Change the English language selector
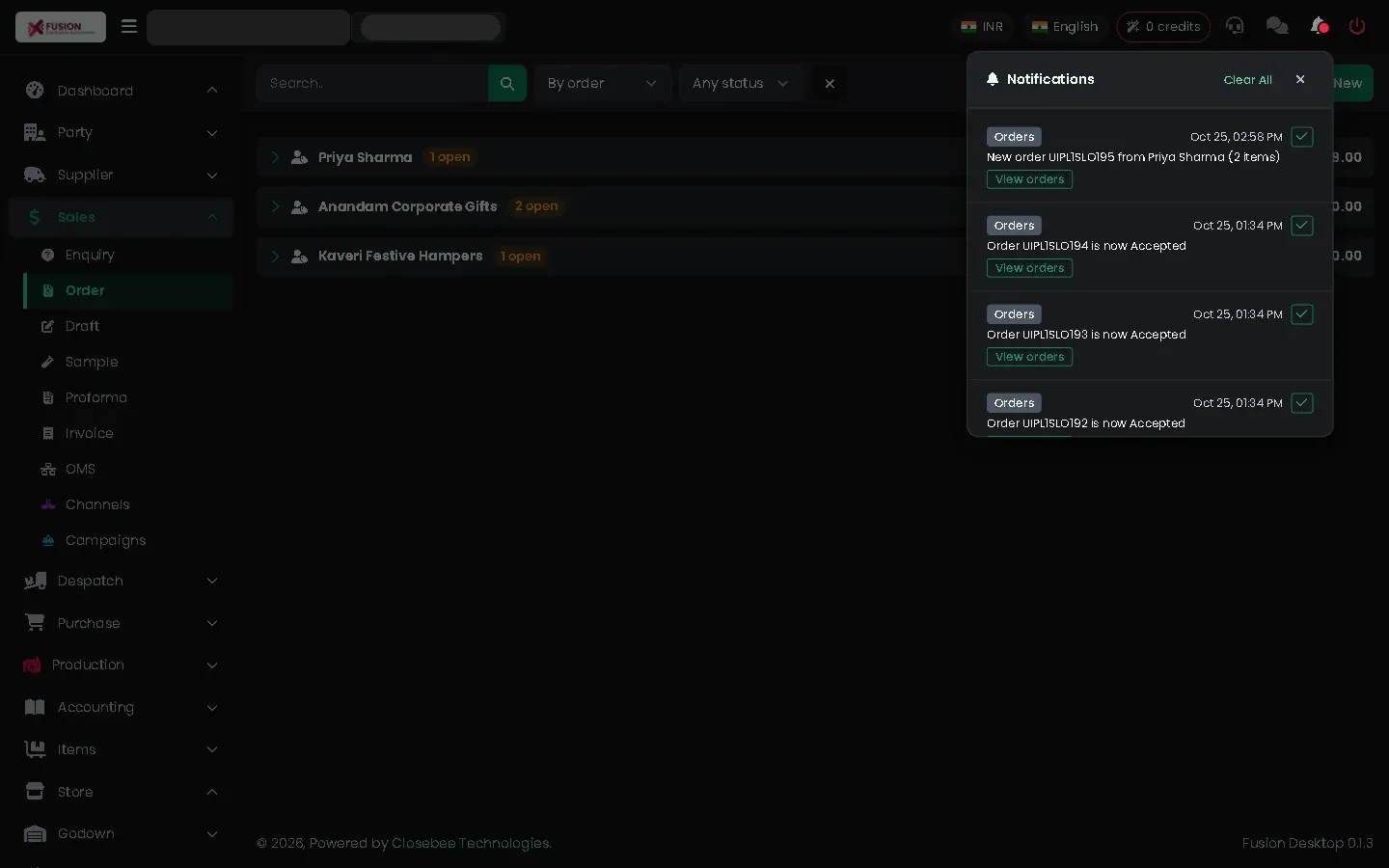 [x=1065, y=27]
